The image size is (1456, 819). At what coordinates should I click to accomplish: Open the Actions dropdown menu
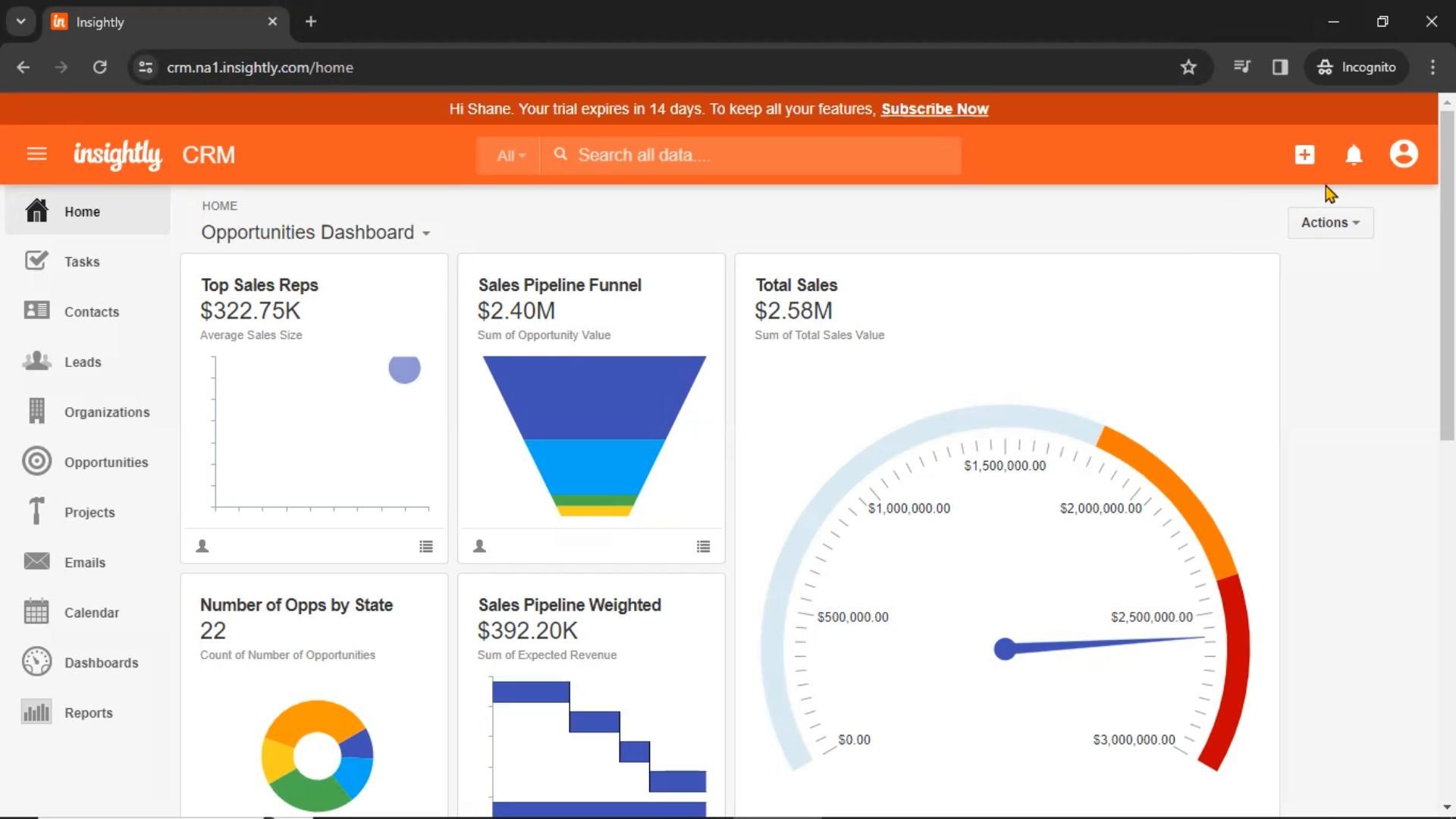pos(1330,222)
